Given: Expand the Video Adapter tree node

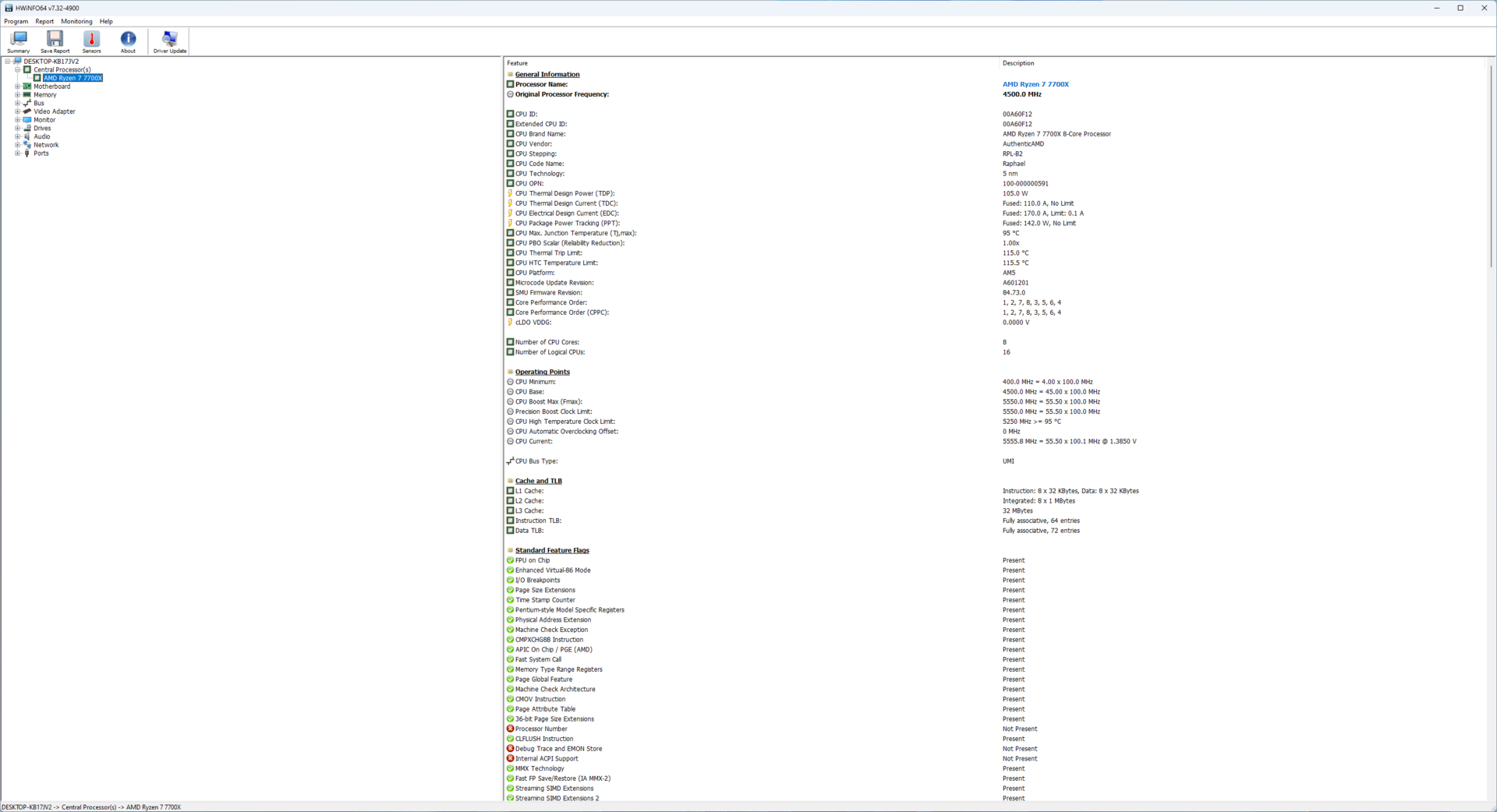Looking at the screenshot, I should click(17, 111).
